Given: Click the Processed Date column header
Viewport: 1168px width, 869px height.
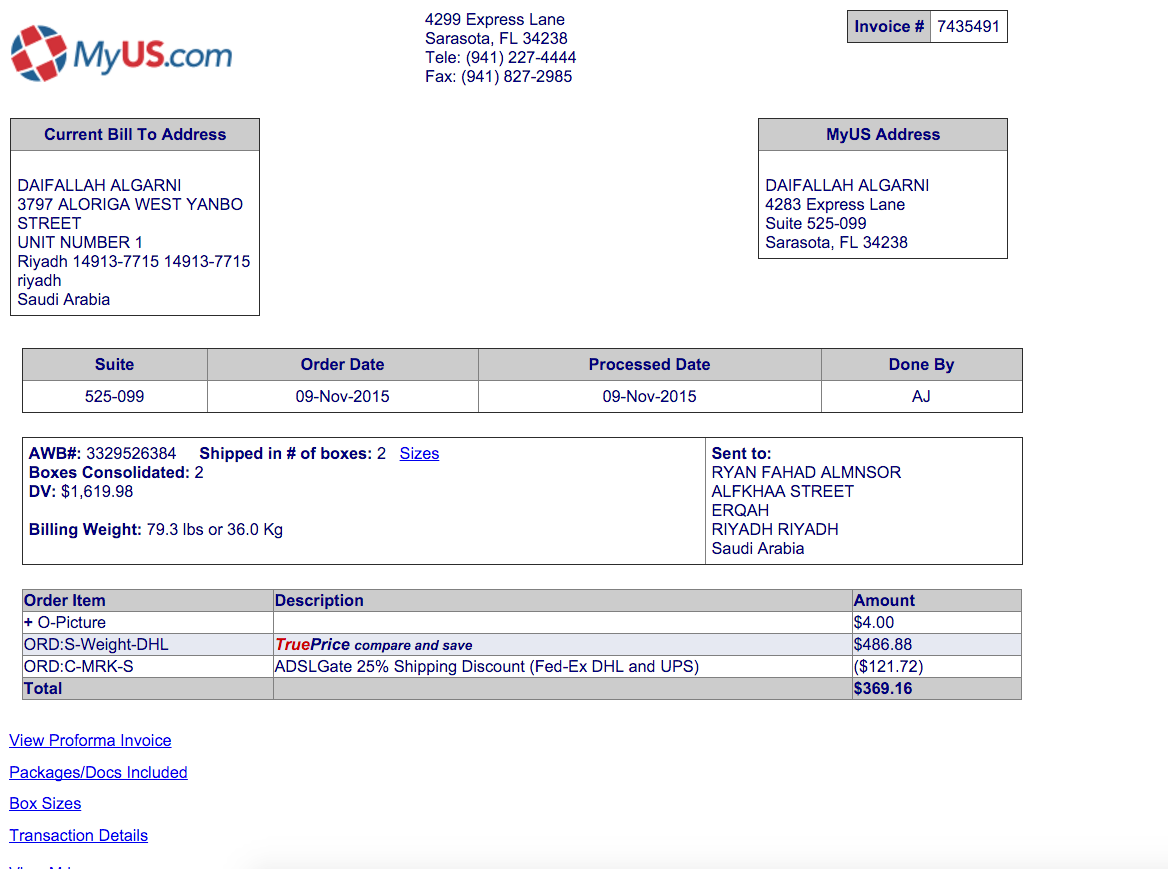Looking at the screenshot, I should click(649, 365).
